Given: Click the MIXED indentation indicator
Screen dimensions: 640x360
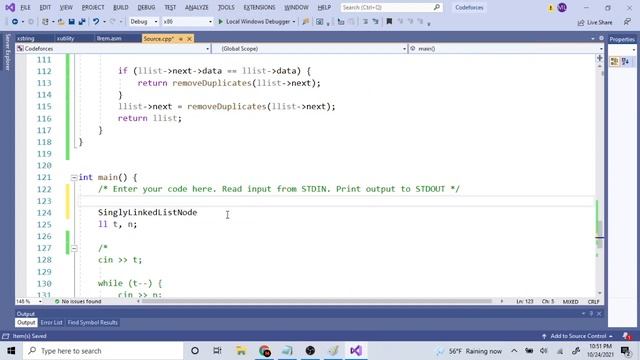Looking at the screenshot, I should (x=570, y=302).
